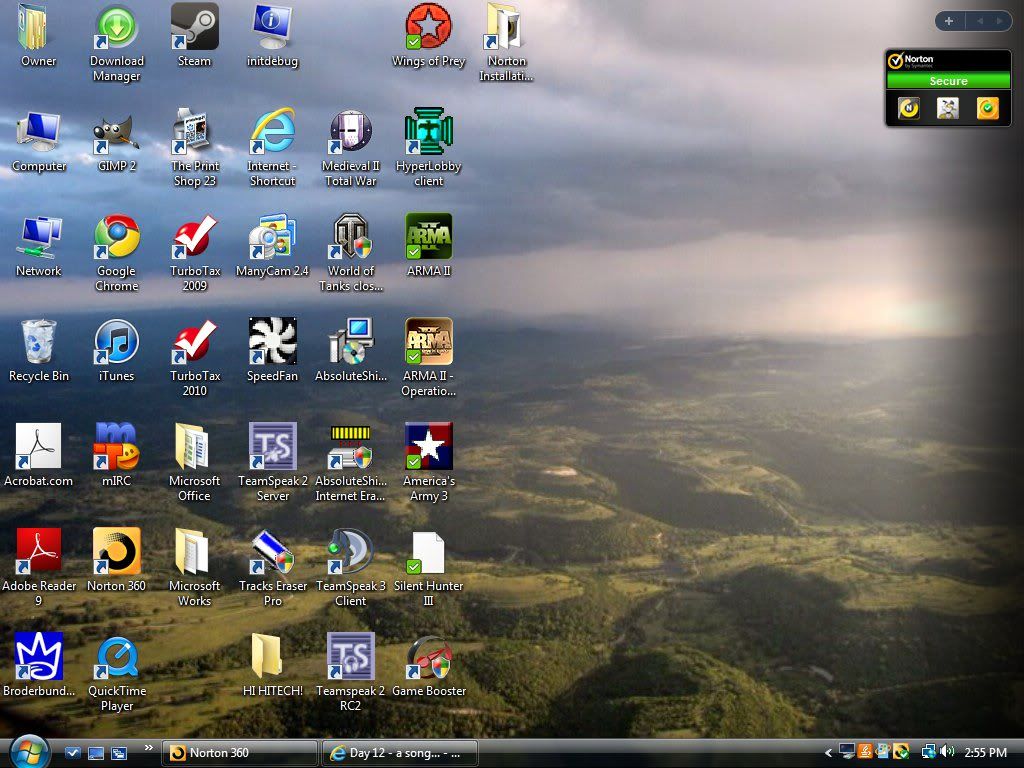The width and height of the screenshot is (1024, 768).
Task: Select QuickTime Player icon
Action: (x=116, y=657)
